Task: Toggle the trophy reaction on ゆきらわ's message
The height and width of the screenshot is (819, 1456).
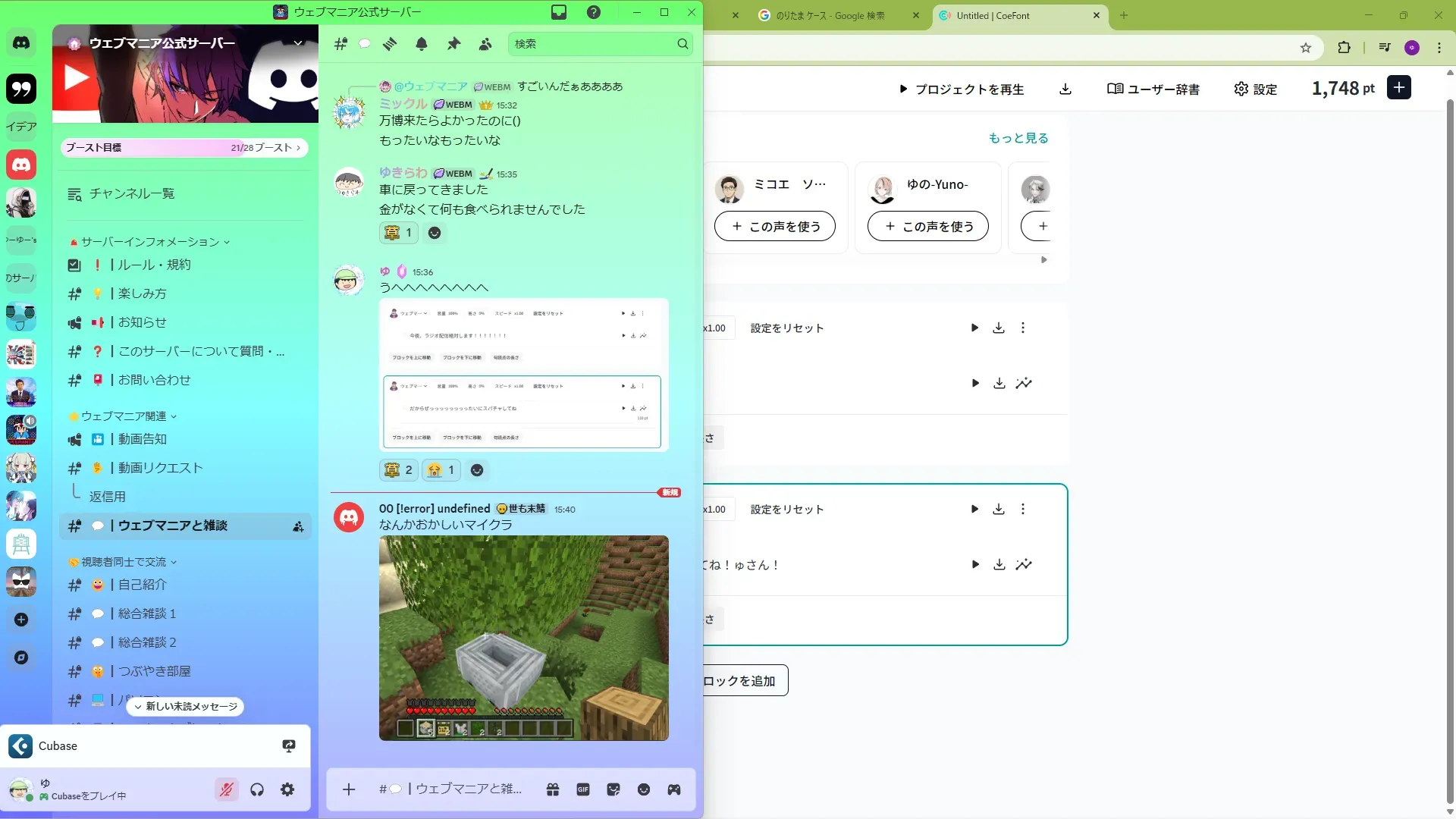Action: tap(398, 233)
